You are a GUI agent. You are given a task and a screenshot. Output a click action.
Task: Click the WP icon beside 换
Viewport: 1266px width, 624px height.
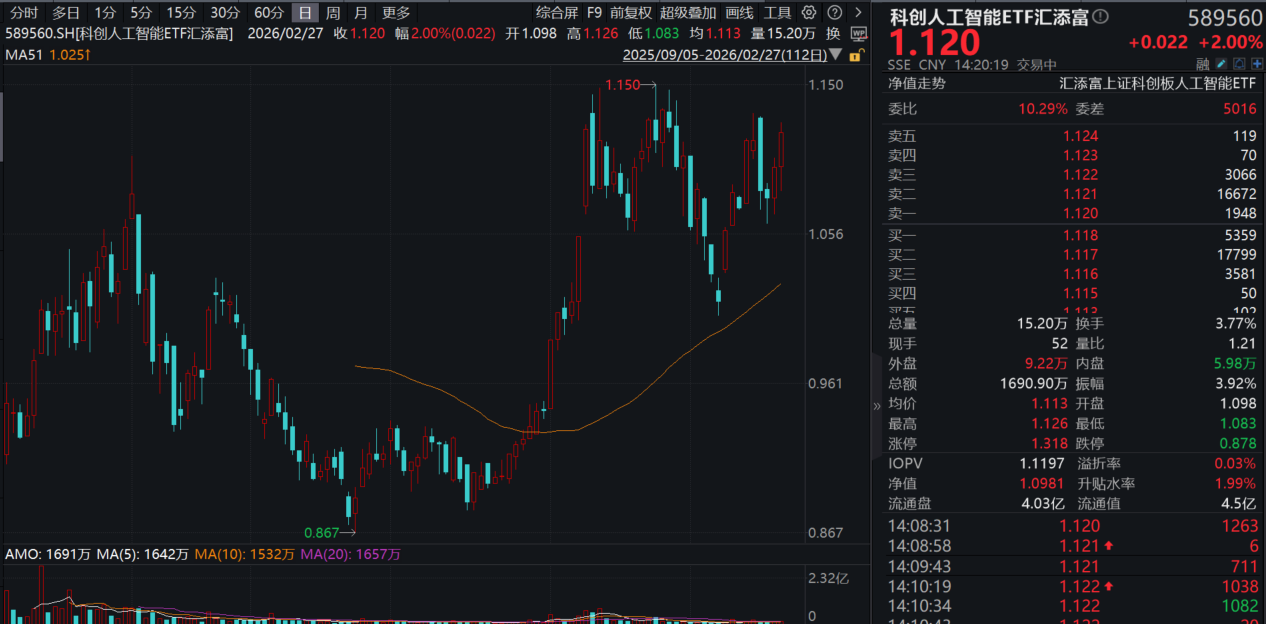pyautogui.click(x=858, y=33)
